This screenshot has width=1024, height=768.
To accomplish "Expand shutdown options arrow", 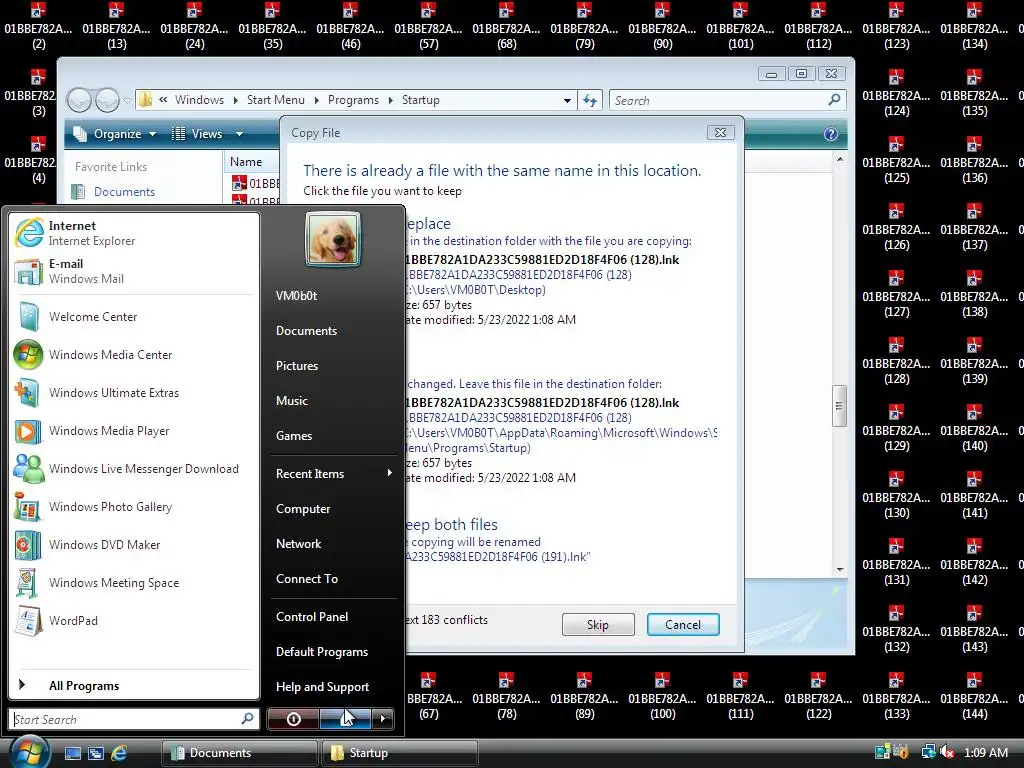I will pos(383,719).
